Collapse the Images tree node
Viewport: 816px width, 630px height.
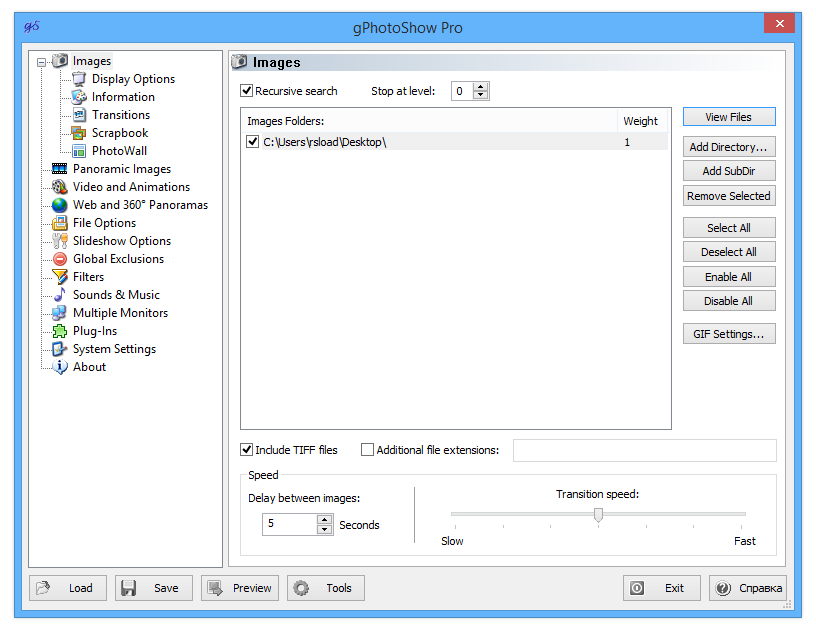coord(41,62)
